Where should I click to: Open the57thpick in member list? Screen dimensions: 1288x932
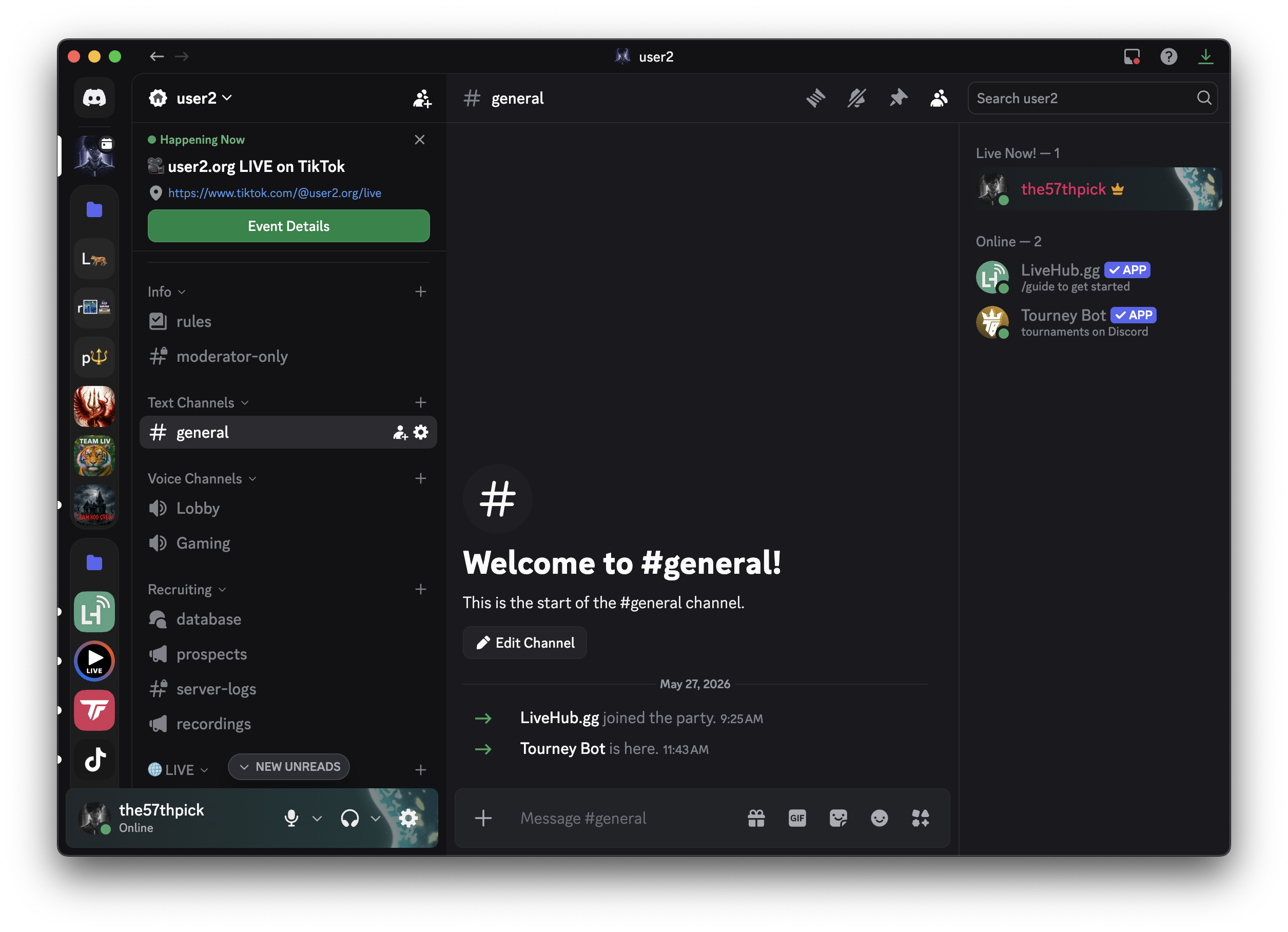[1098, 189]
